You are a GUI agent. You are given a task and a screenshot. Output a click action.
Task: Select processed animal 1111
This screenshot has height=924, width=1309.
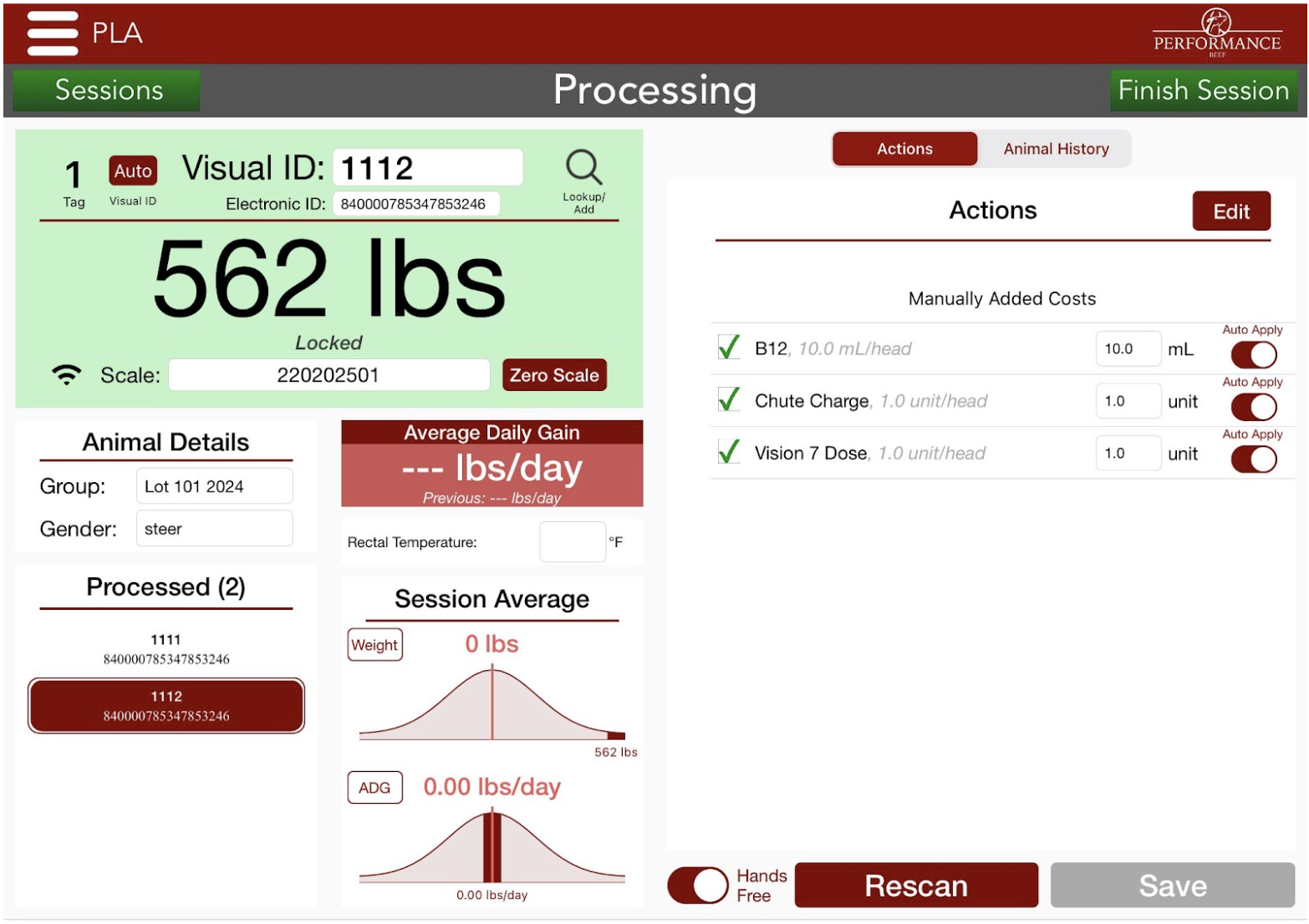[166, 649]
